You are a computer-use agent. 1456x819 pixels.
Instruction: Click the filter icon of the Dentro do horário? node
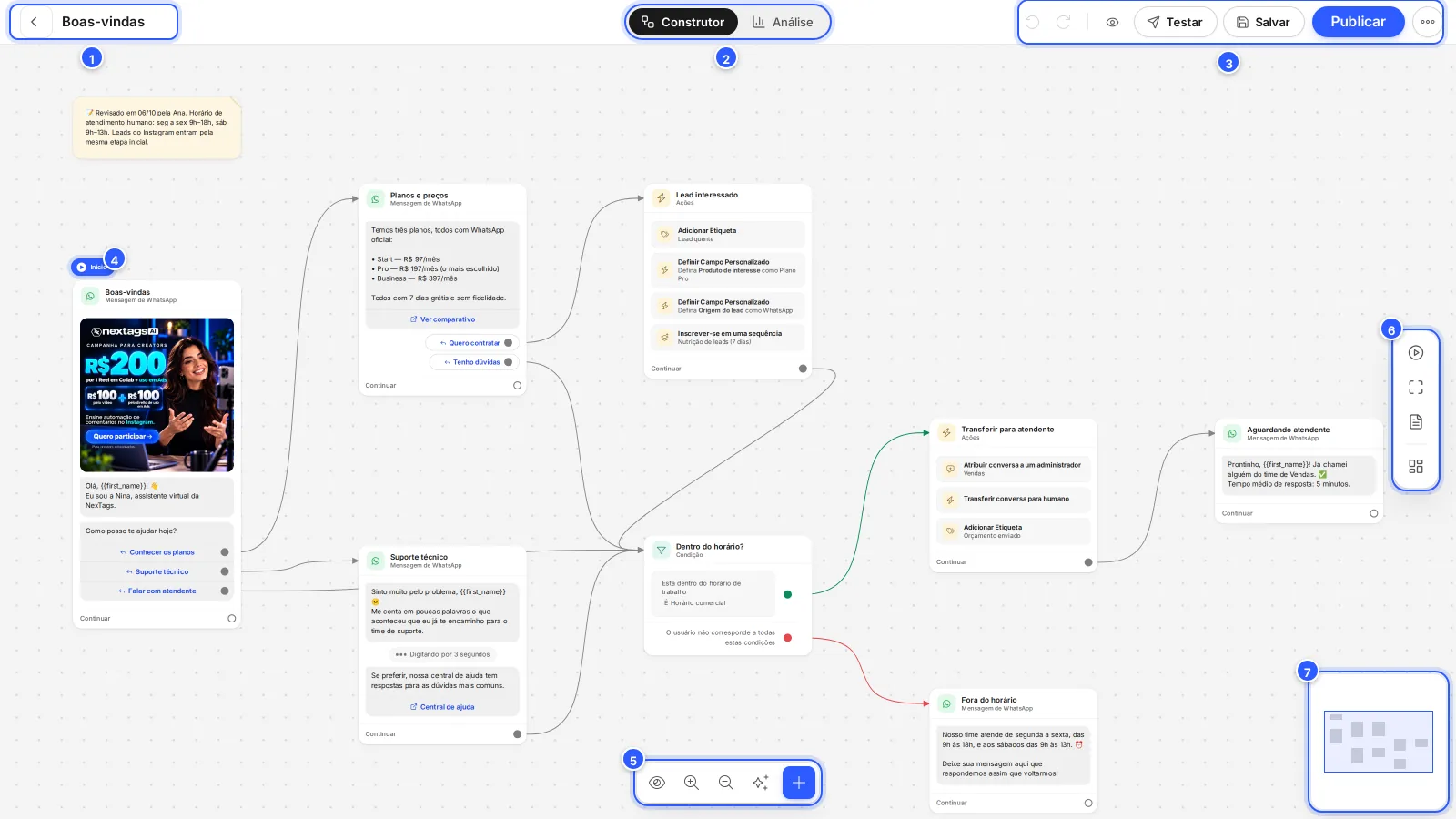(x=662, y=551)
